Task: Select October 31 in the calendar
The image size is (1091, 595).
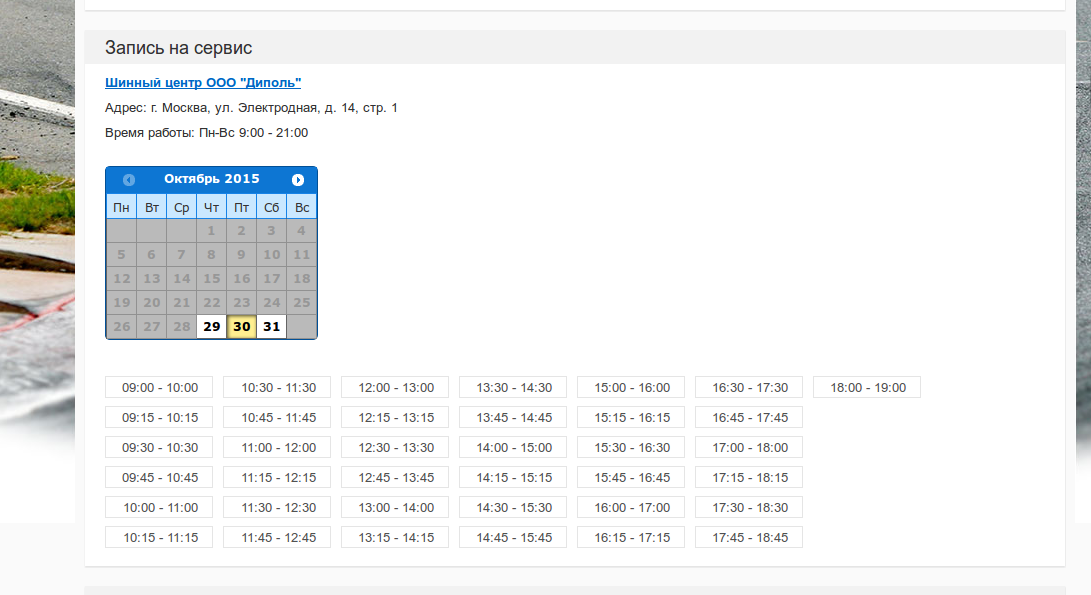Action: click(271, 326)
